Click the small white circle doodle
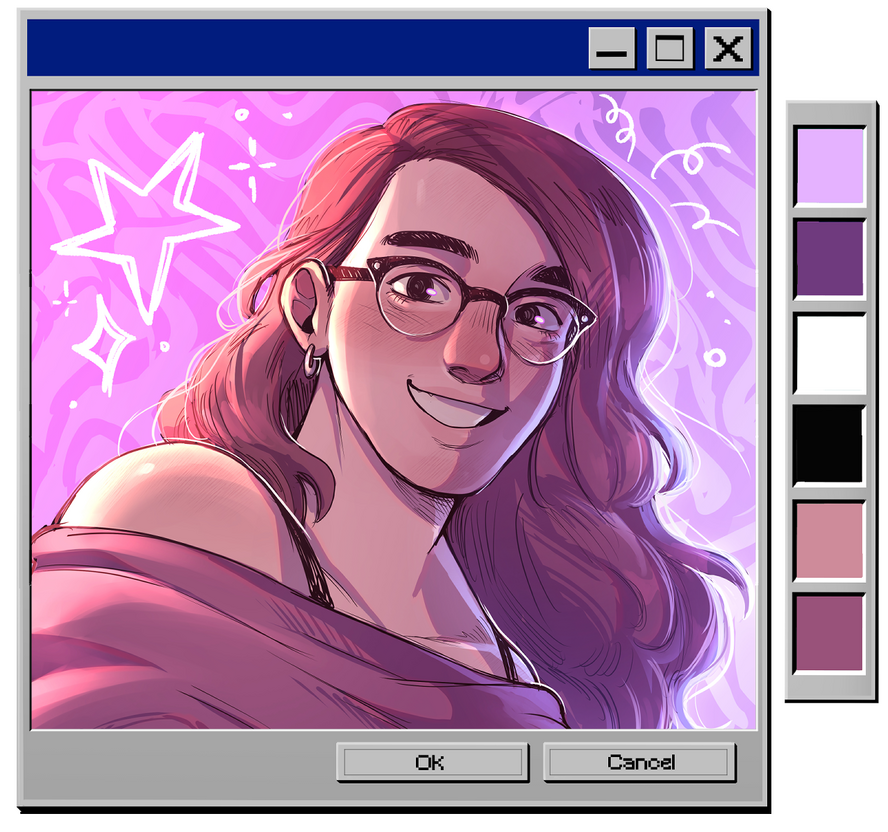The image size is (888, 832). (x=714, y=356)
